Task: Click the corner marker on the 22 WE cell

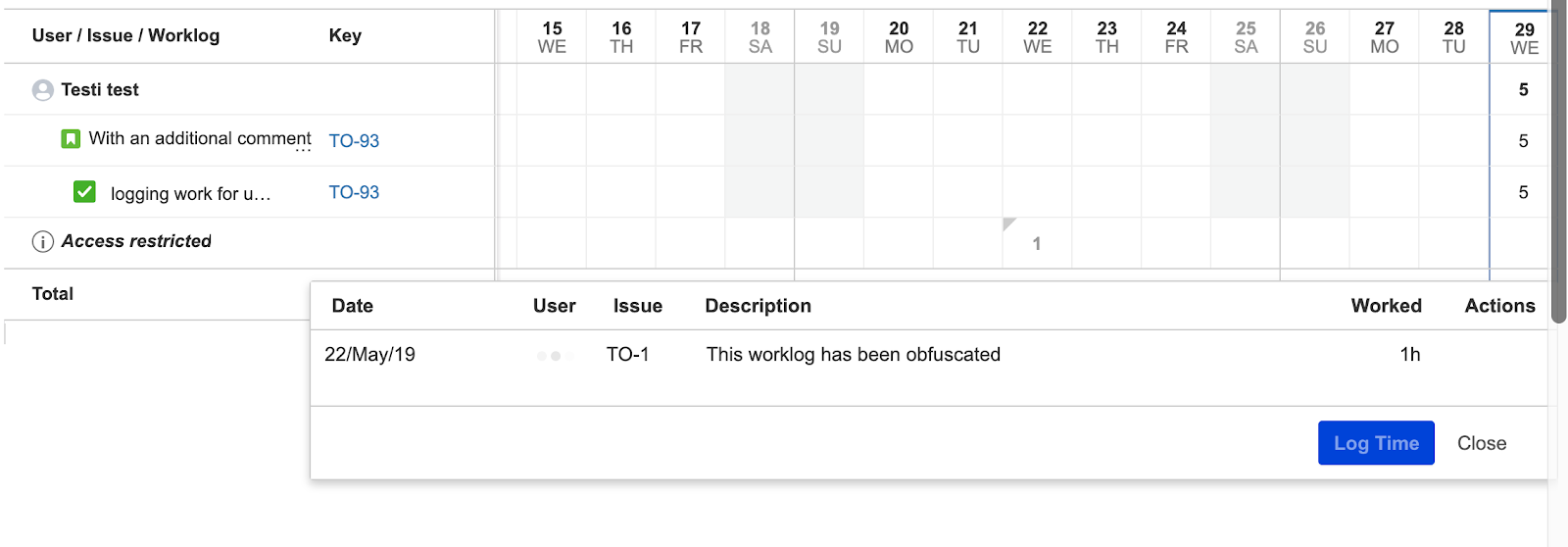Action: point(1008,224)
